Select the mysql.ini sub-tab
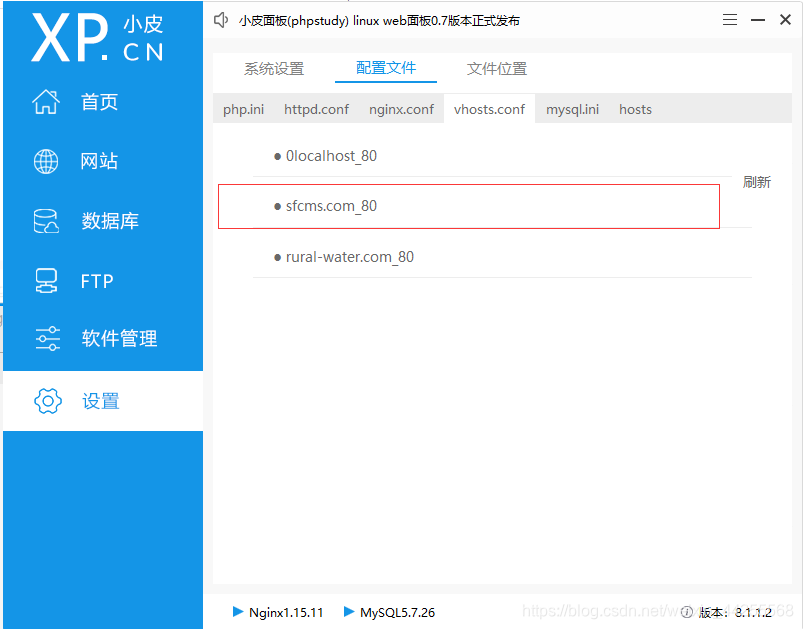The image size is (803, 629). tap(572, 109)
